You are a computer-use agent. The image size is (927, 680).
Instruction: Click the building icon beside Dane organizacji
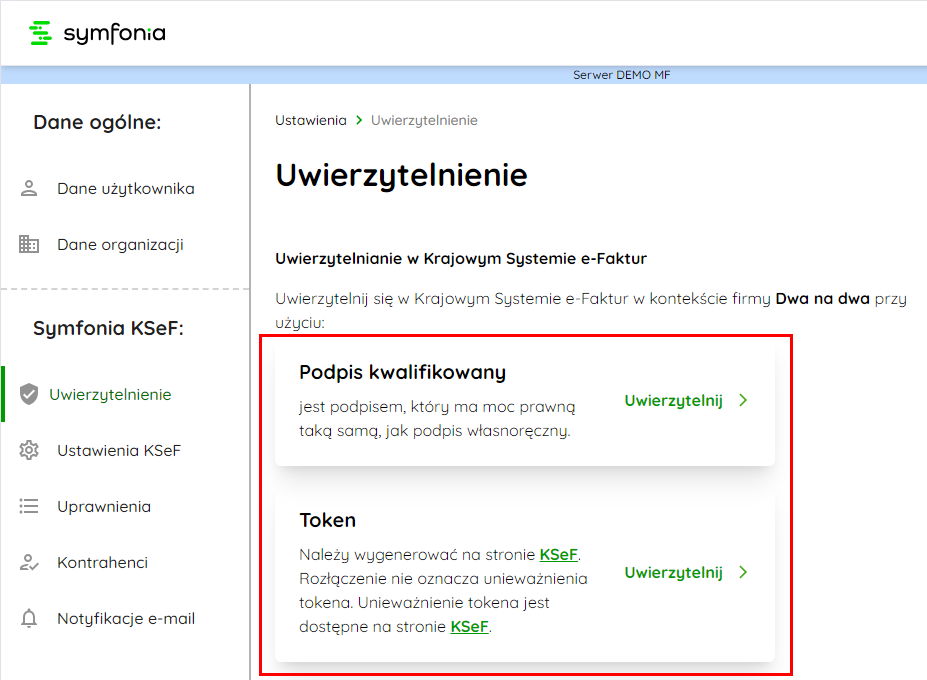click(29, 244)
